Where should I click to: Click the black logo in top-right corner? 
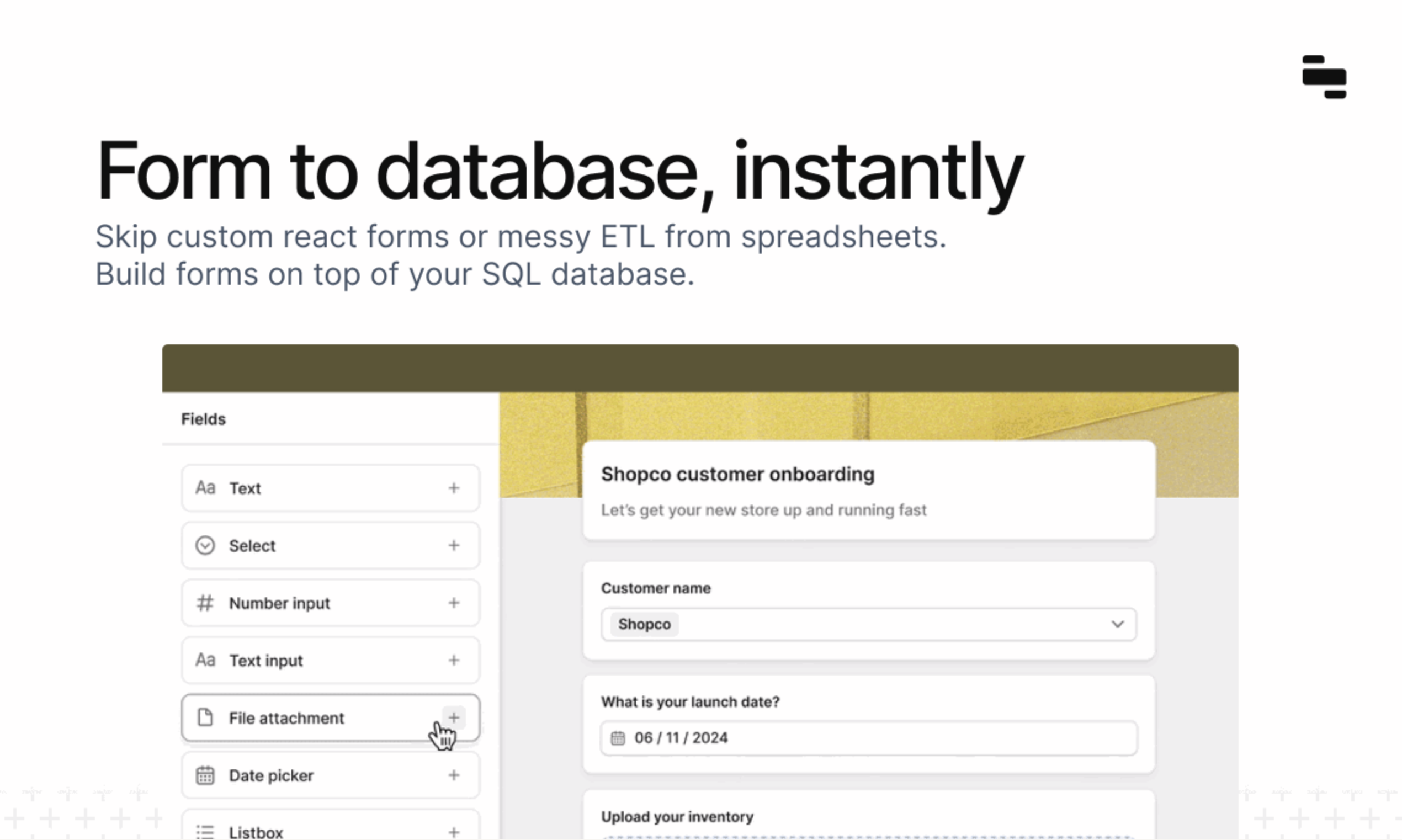coord(1324,77)
